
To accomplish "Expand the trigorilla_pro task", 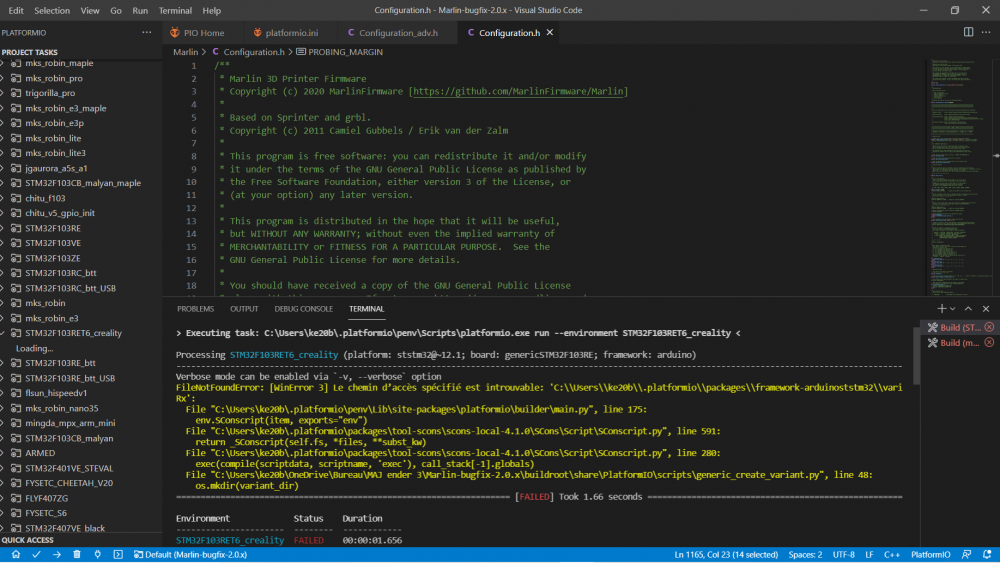I will (x=3, y=92).
